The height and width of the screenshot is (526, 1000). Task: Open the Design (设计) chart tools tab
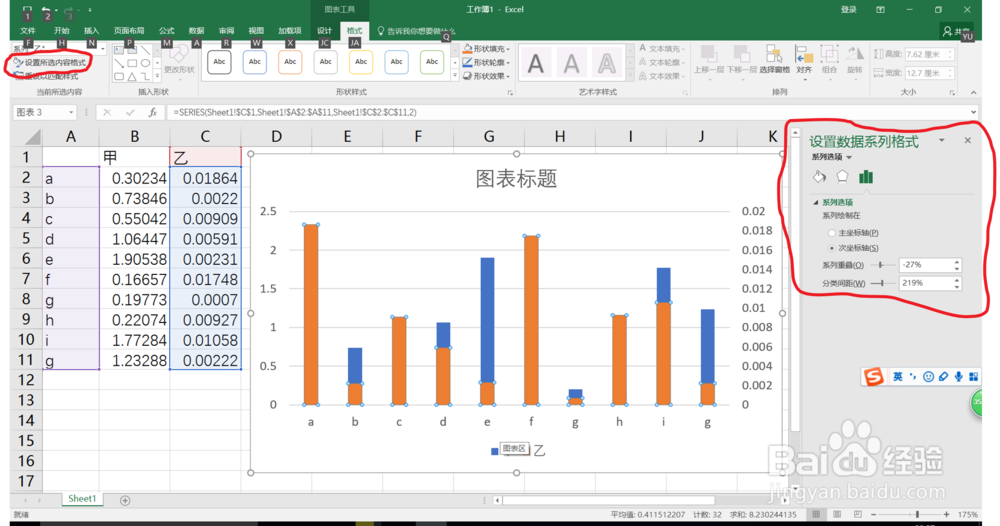(325, 31)
